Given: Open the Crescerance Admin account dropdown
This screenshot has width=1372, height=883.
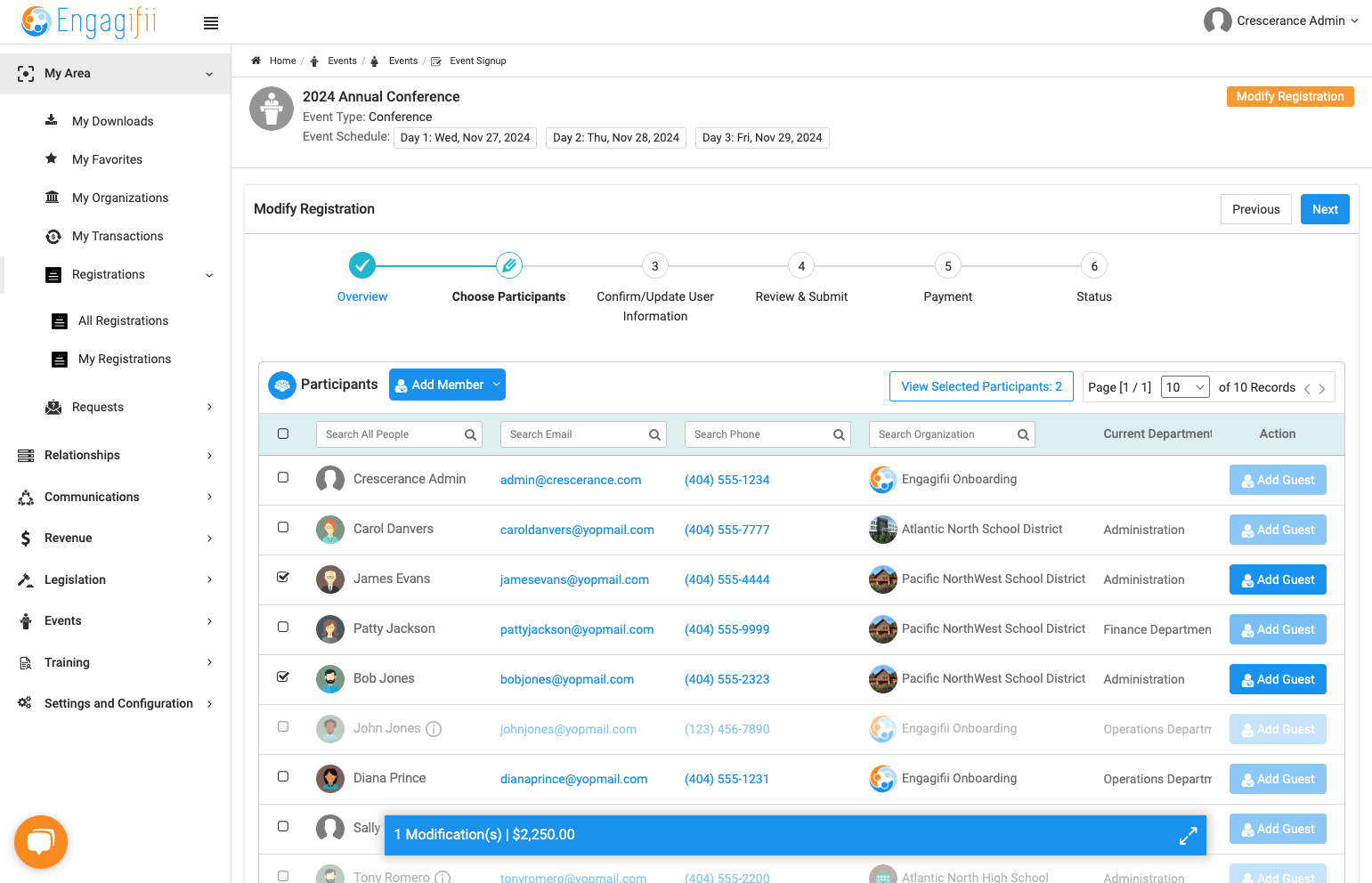Looking at the screenshot, I should (1354, 21).
